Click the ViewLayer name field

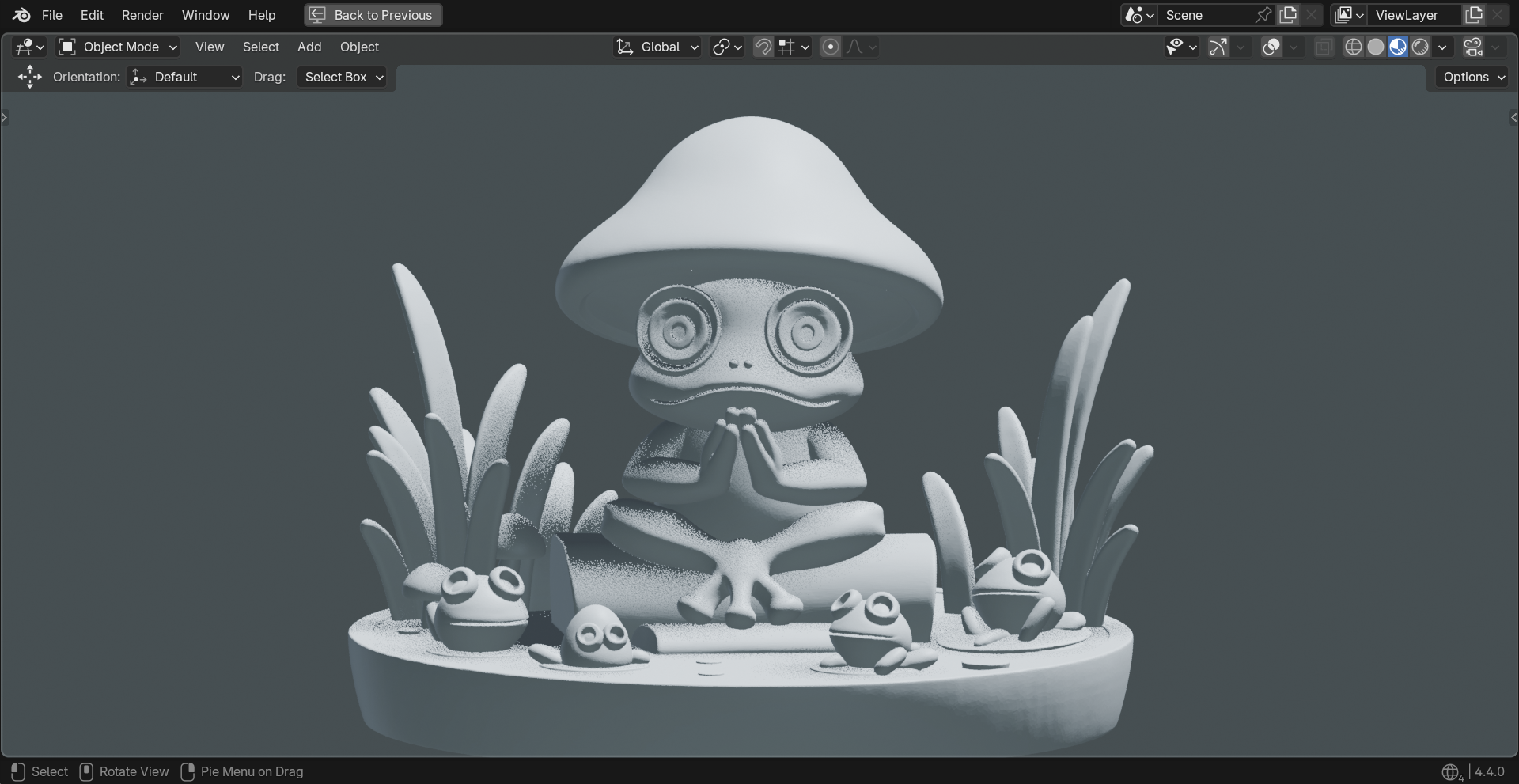pos(1416,15)
